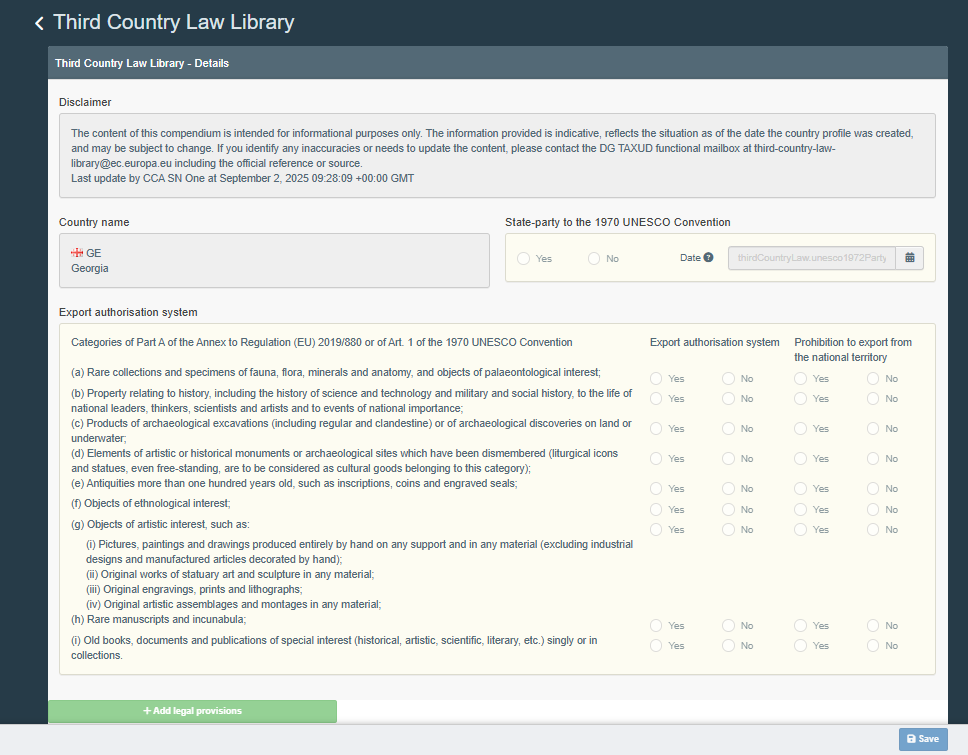
Task: Choose export prohibition Yes for antiquities row
Action: 801,489
